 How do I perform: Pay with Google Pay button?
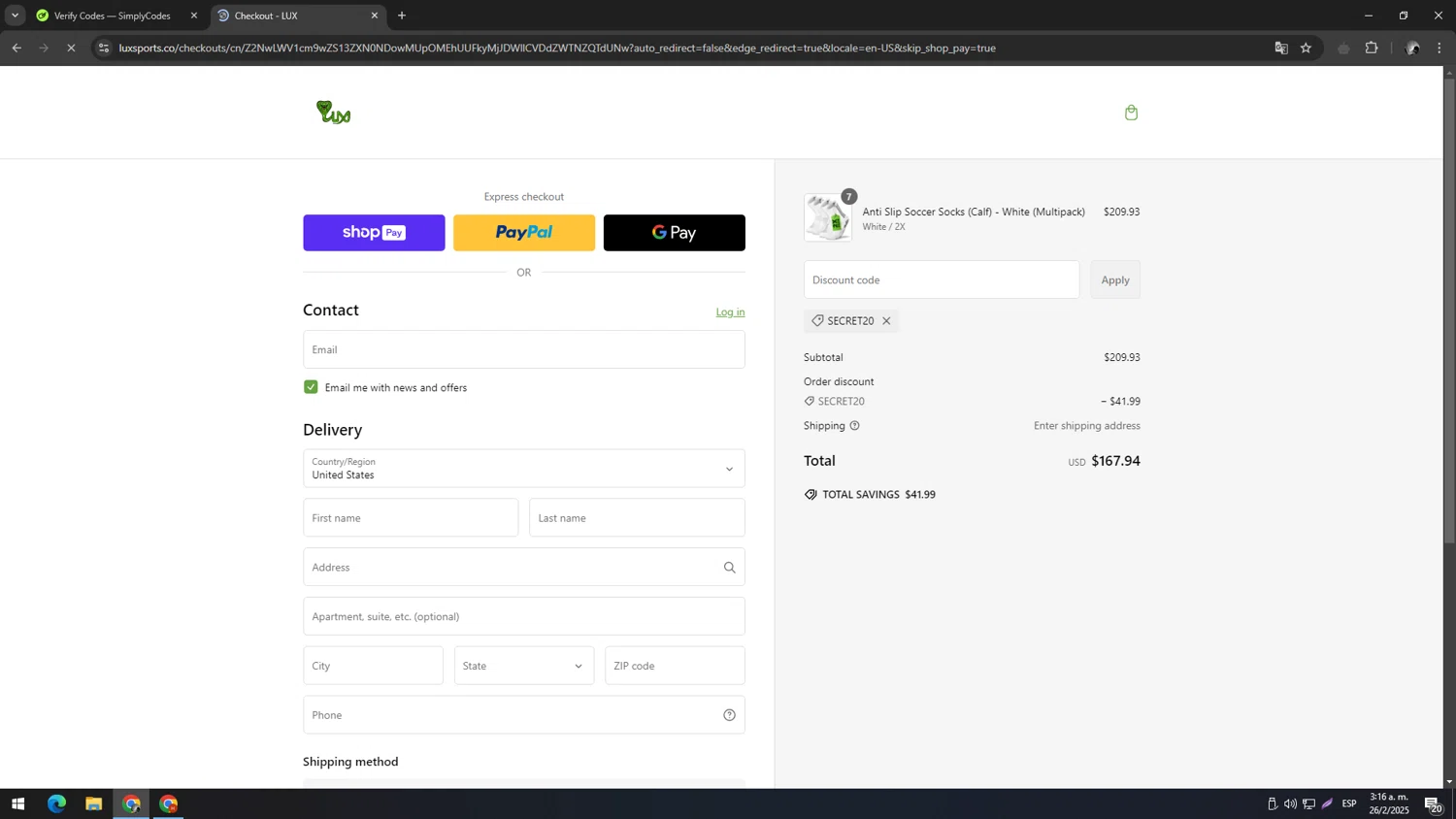[x=675, y=233]
